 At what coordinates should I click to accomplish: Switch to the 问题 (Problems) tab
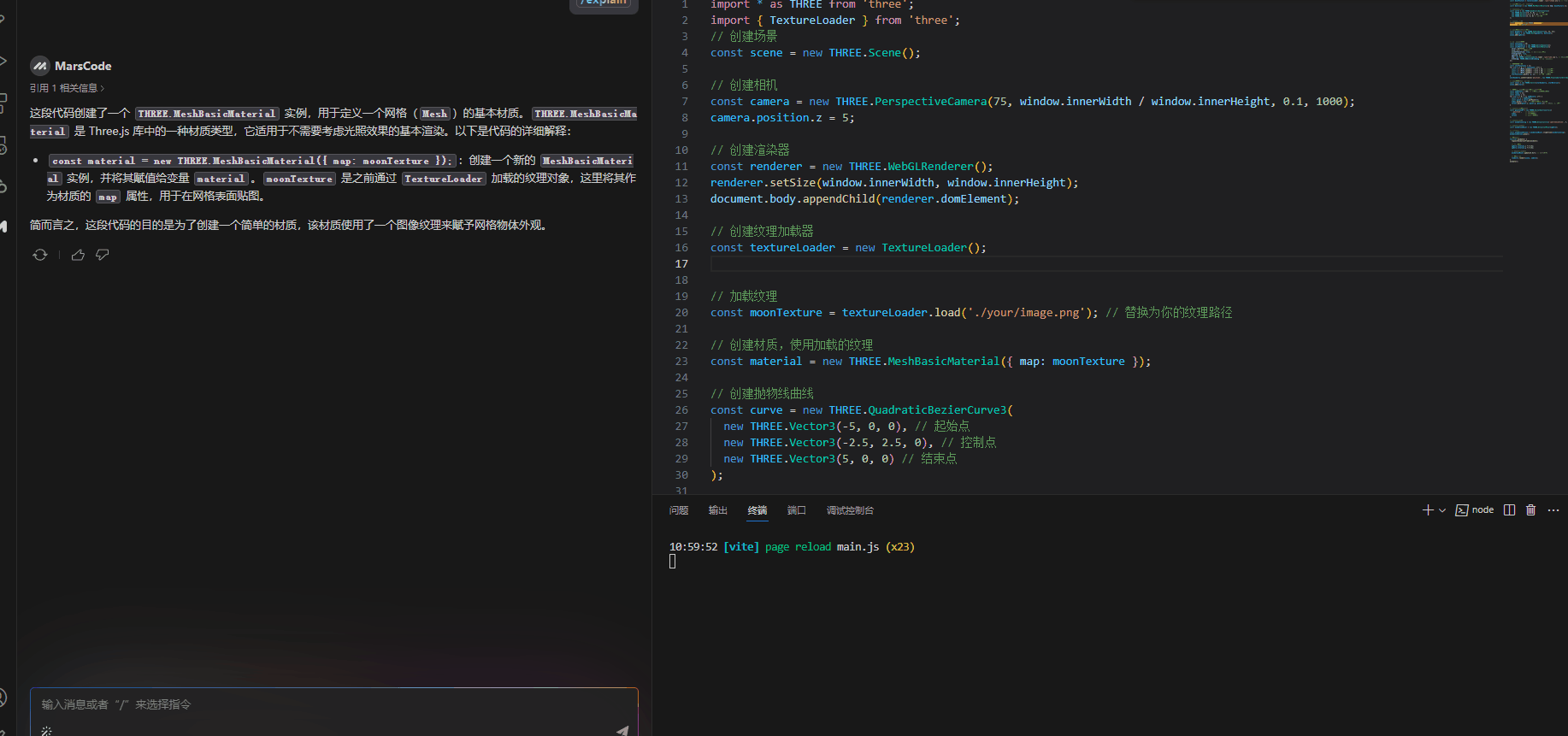click(679, 510)
